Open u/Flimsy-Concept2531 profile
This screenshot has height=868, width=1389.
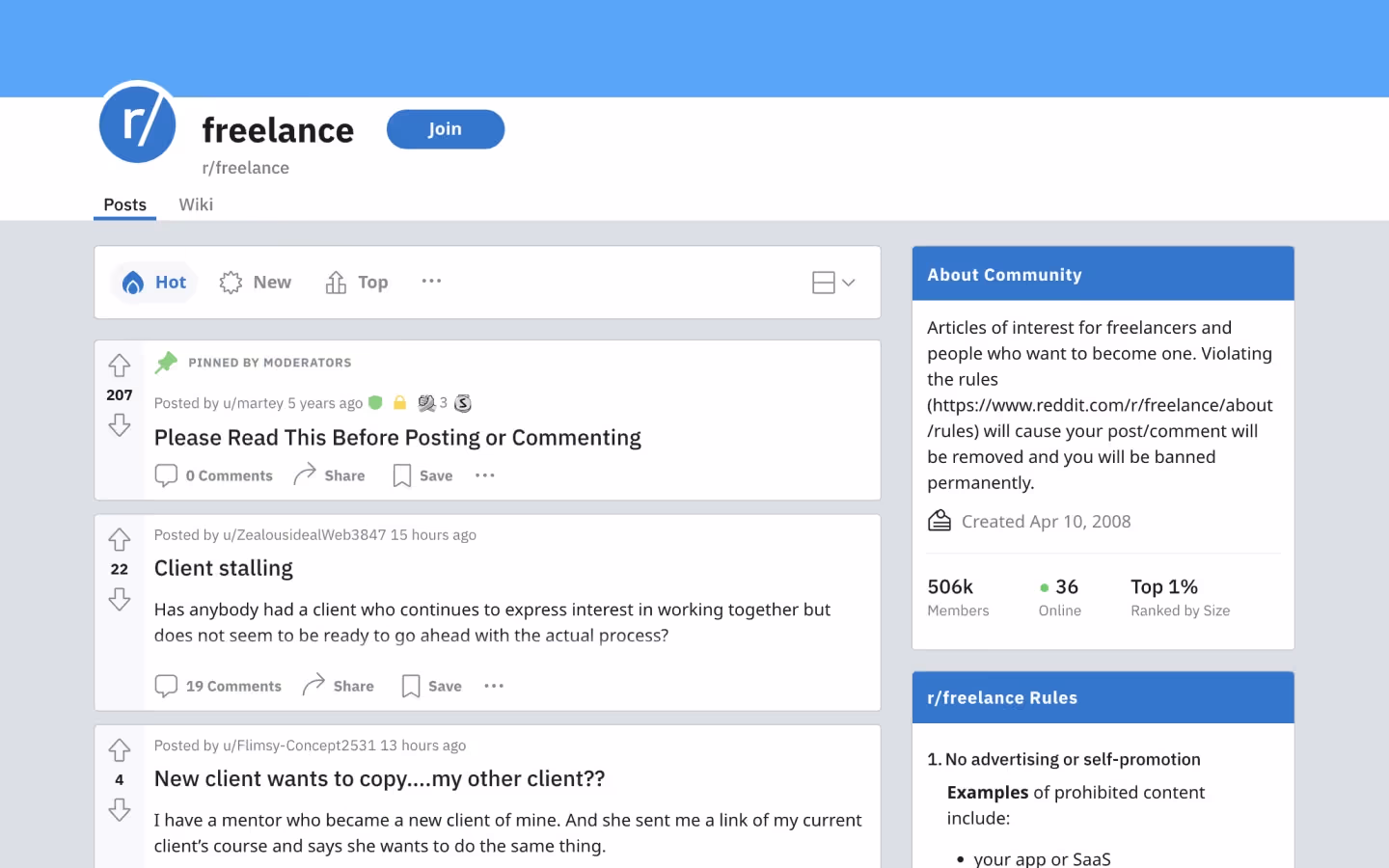pyautogui.click(x=299, y=746)
